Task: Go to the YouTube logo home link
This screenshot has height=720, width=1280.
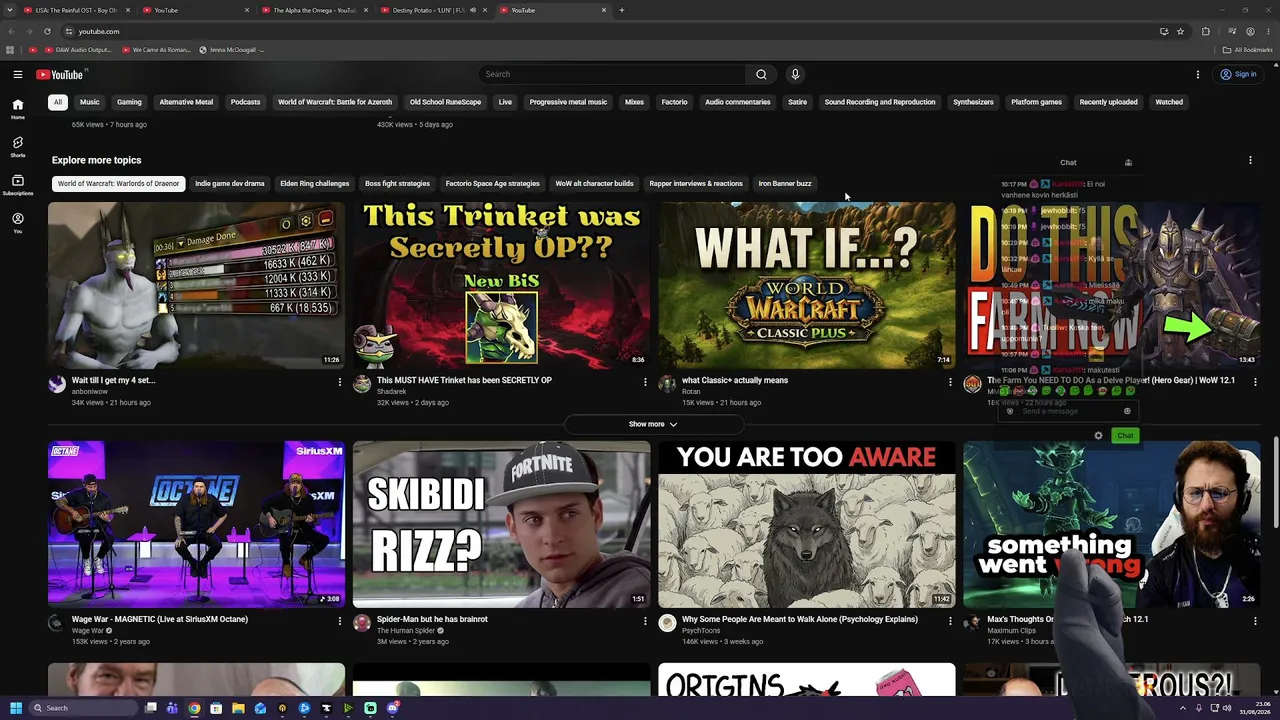Action: (61, 74)
